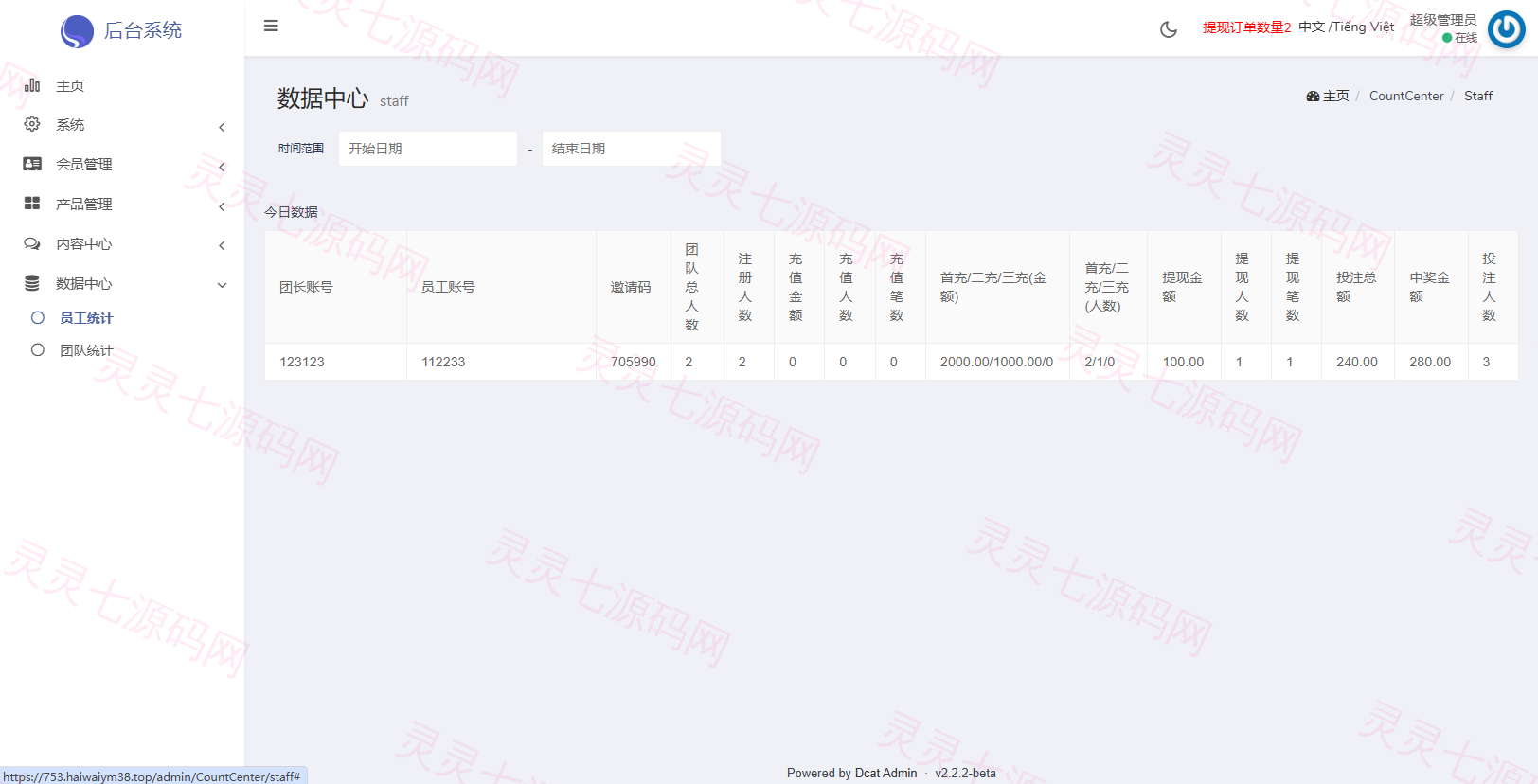Viewport: 1538px width, 784px height.
Task: Click the 投注总额 value 240.00
Action: pos(1357,362)
